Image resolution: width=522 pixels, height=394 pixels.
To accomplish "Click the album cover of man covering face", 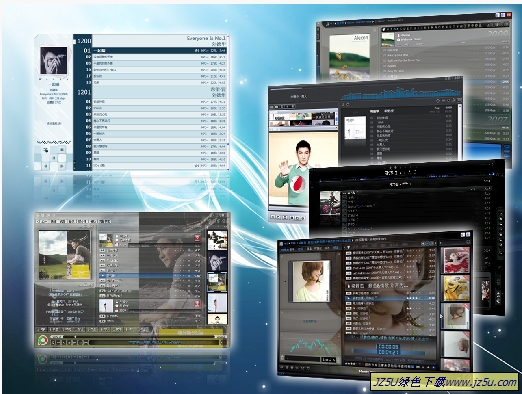I will point(54,60).
